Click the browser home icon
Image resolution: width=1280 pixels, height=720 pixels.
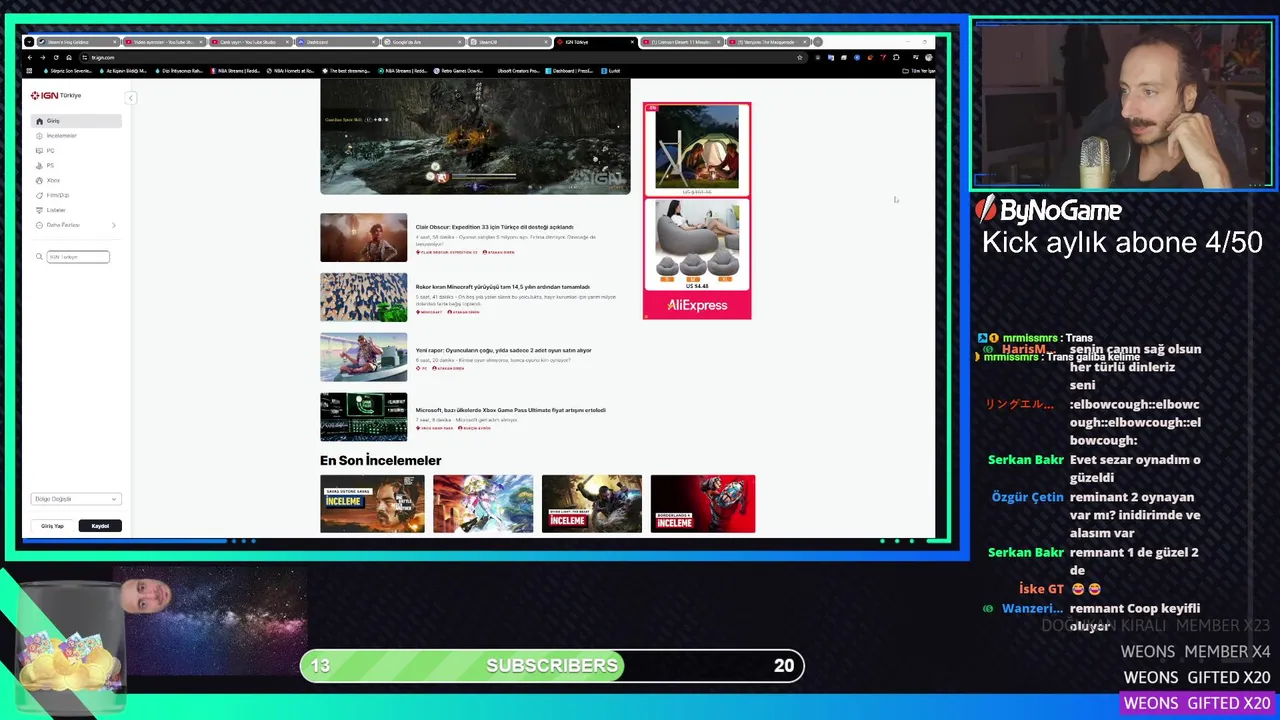[x=68, y=57]
